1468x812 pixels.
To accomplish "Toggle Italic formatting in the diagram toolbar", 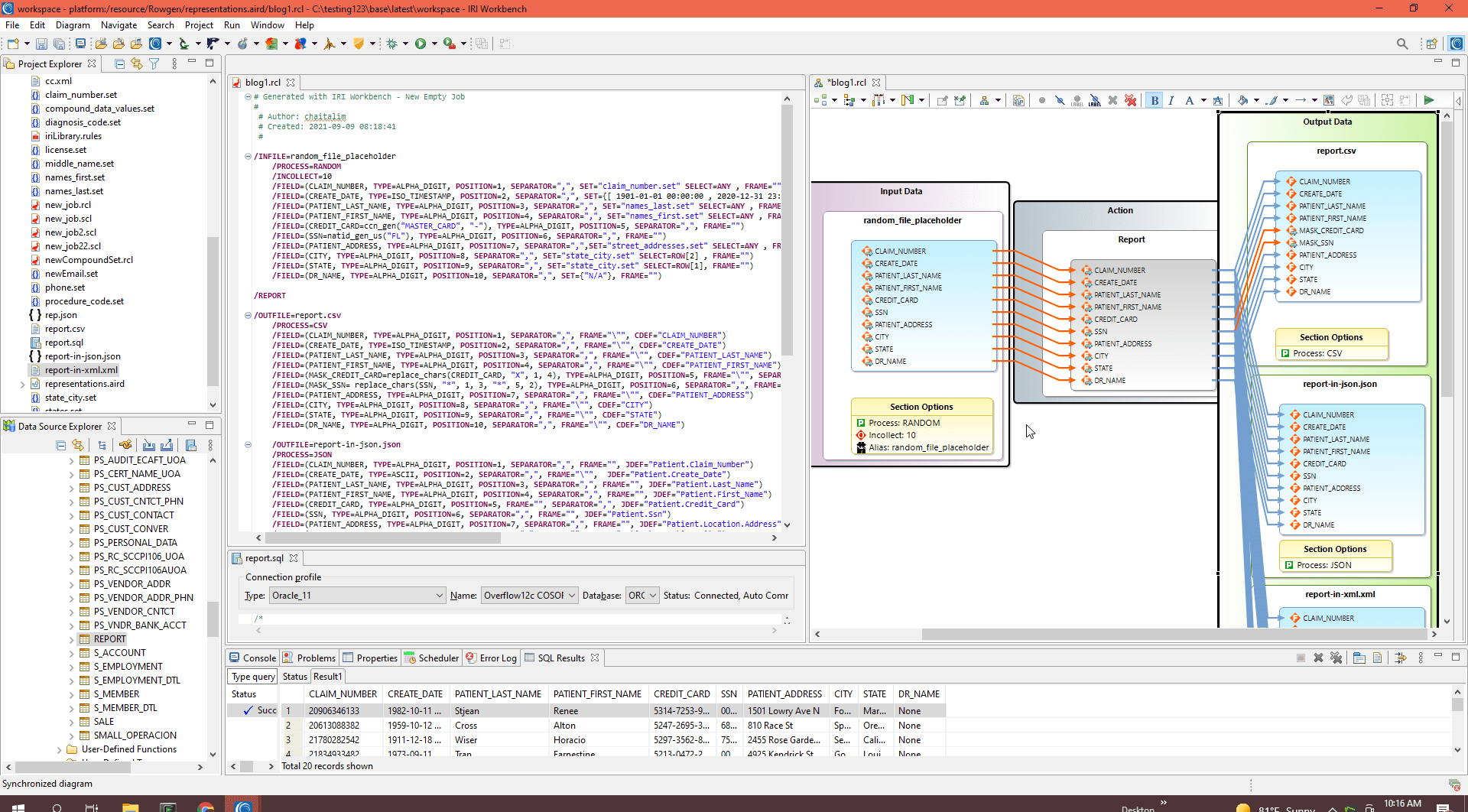I will coord(1171,100).
